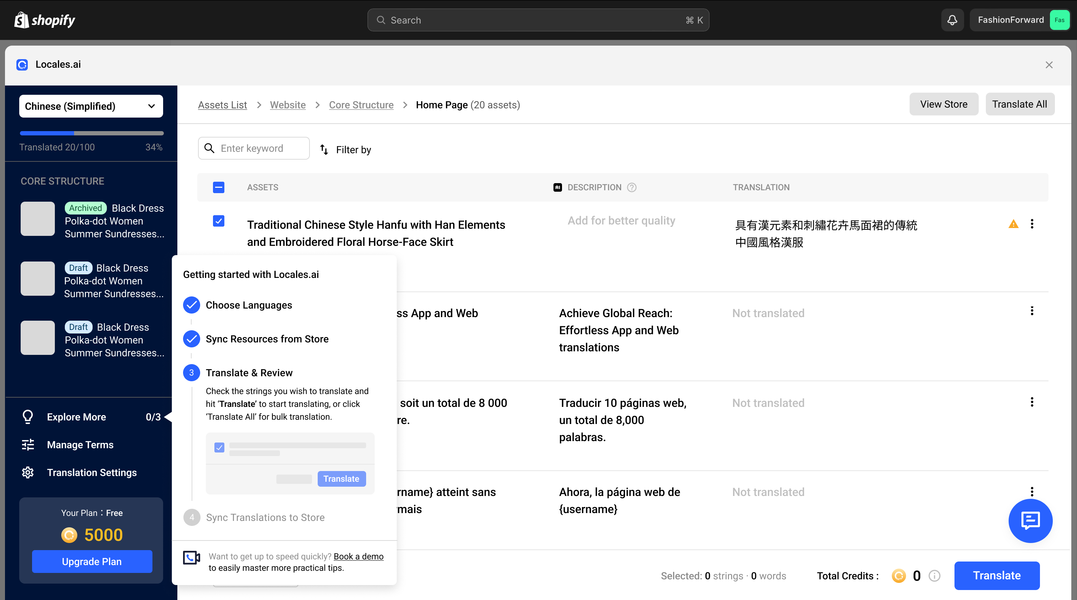This screenshot has height=600, width=1077.
Task: Click the warning triangle on Hanfu translation
Action: 1013,224
